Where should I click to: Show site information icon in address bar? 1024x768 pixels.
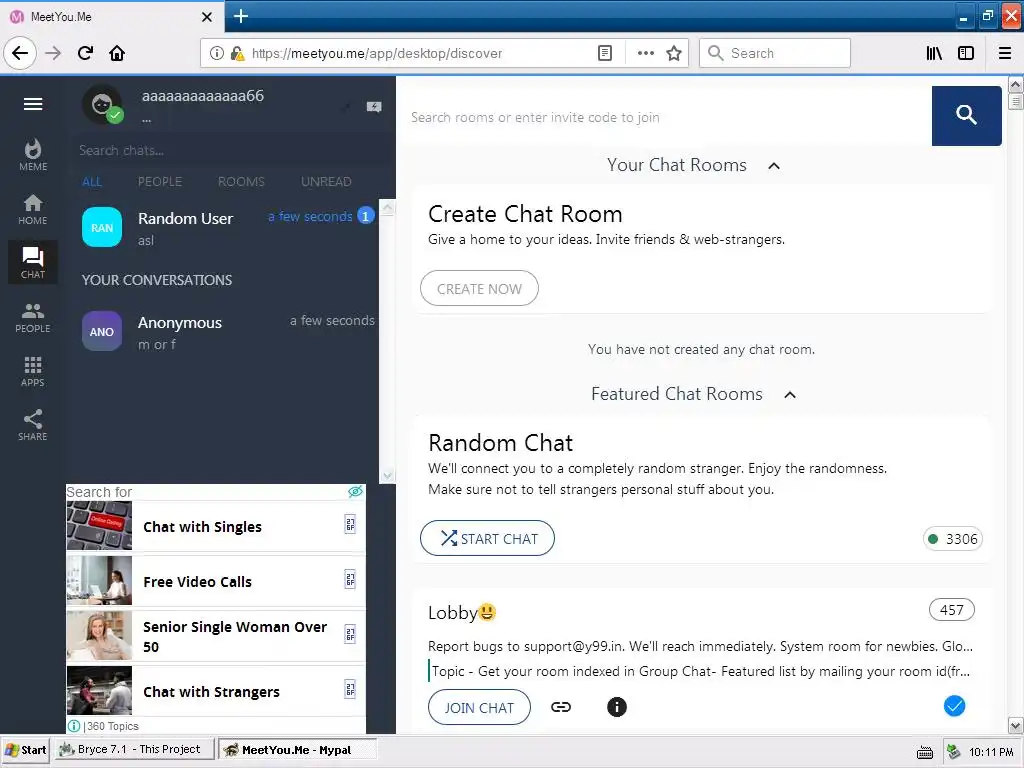pyautogui.click(x=216, y=53)
